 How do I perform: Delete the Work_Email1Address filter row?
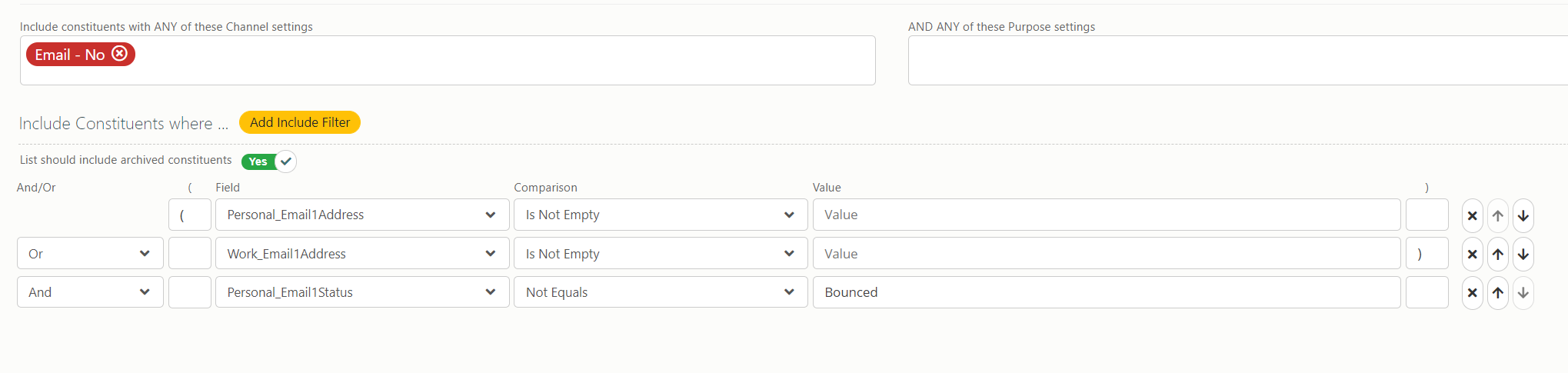click(x=1472, y=254)
